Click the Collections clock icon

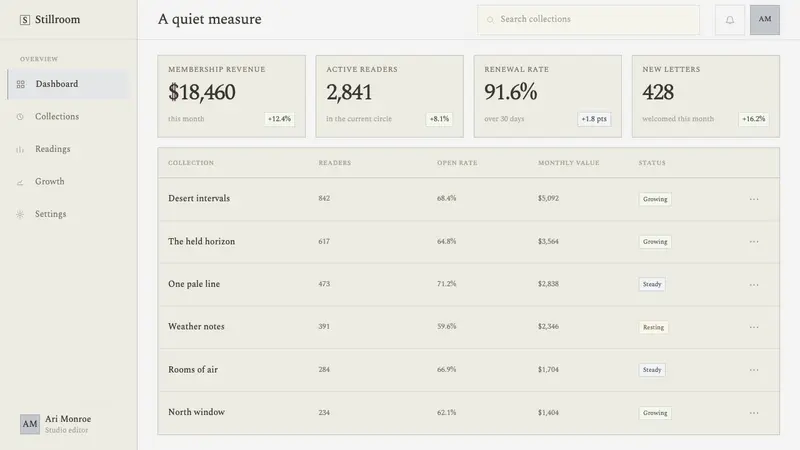coord(20,117)
